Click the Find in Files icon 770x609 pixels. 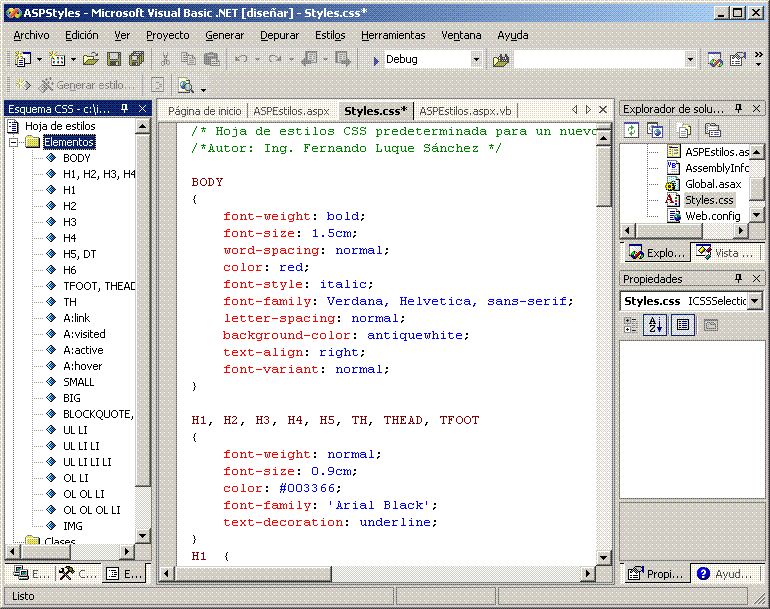pos(501,60)
